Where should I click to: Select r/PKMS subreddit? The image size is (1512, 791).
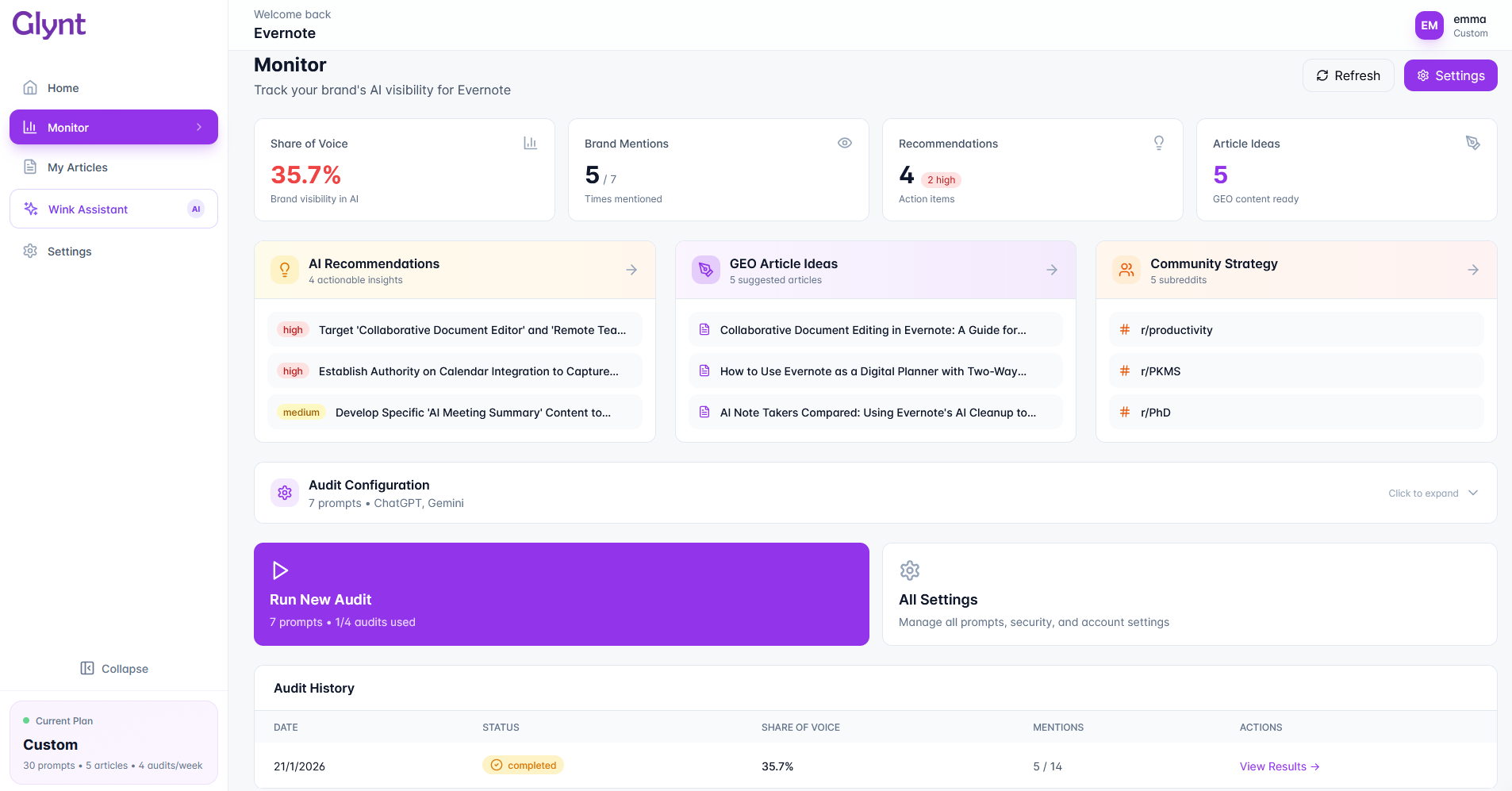[1296, 371]
